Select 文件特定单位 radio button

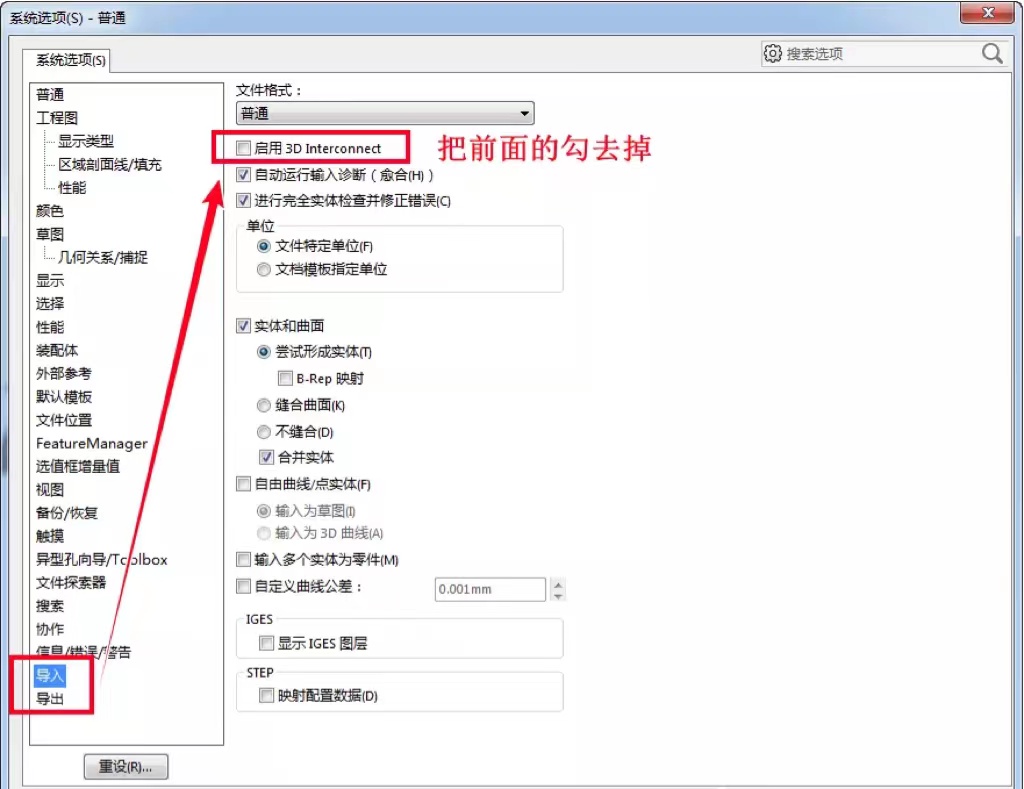[264, 246]
